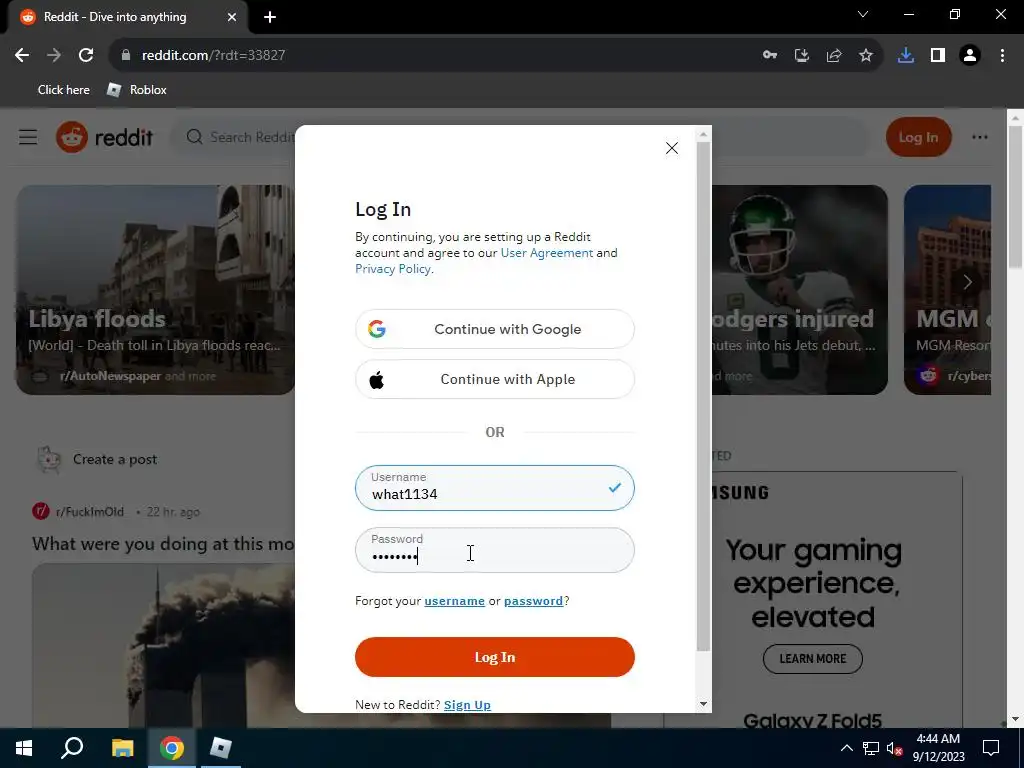1024x768 pixels.
Task: Open the notification center icon
Action: click(991, 748)
